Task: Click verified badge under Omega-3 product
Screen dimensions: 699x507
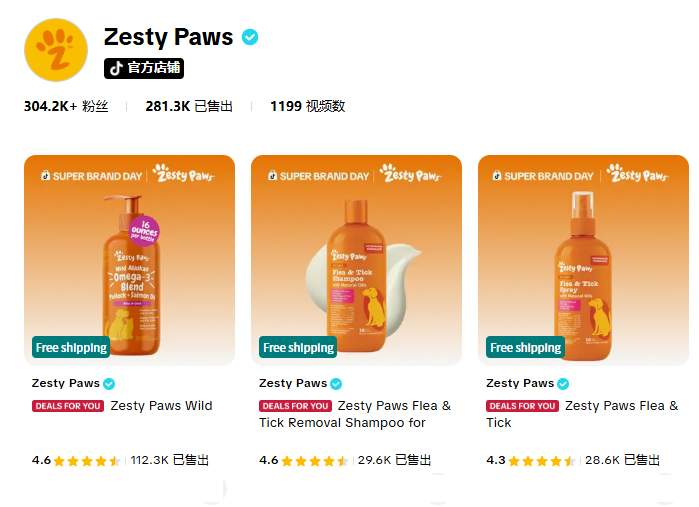Action: pos(109,383)
